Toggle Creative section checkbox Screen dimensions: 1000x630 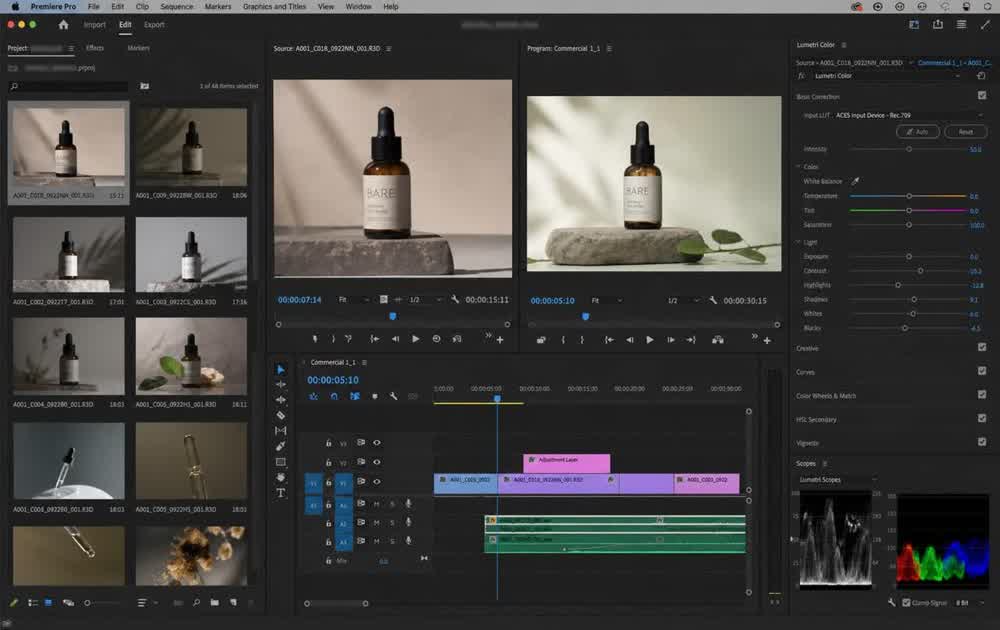[982, 347]
